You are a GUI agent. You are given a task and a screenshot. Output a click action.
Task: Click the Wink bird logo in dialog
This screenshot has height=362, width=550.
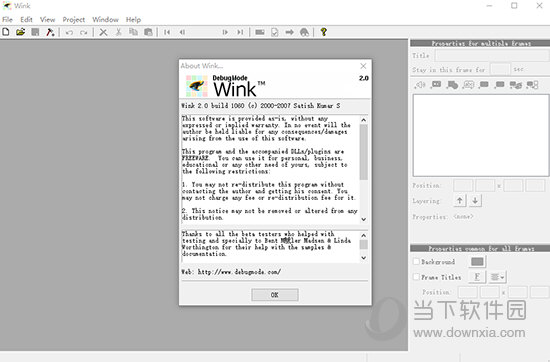click(x=197, y=86)
